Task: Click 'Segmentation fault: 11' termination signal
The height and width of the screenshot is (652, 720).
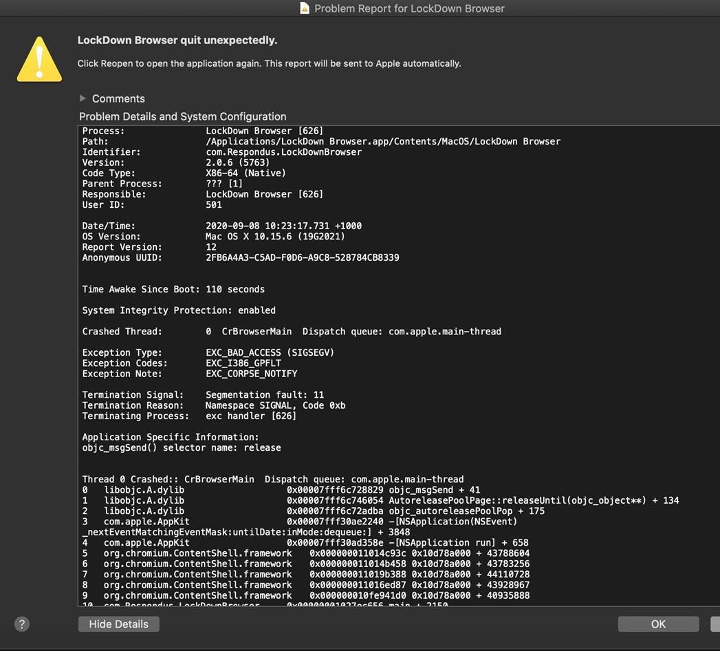Action: coord(264,395)
